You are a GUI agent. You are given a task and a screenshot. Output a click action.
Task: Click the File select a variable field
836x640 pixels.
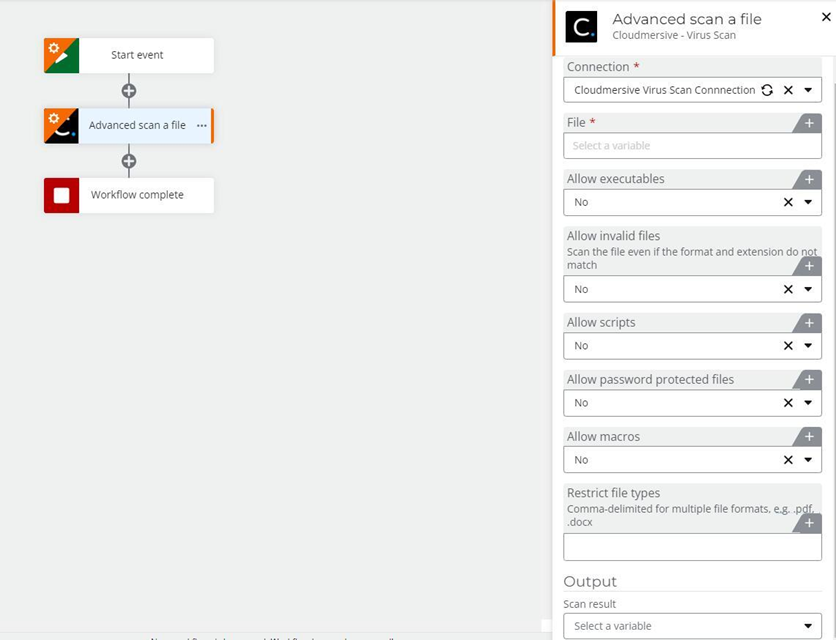(692, 146)
